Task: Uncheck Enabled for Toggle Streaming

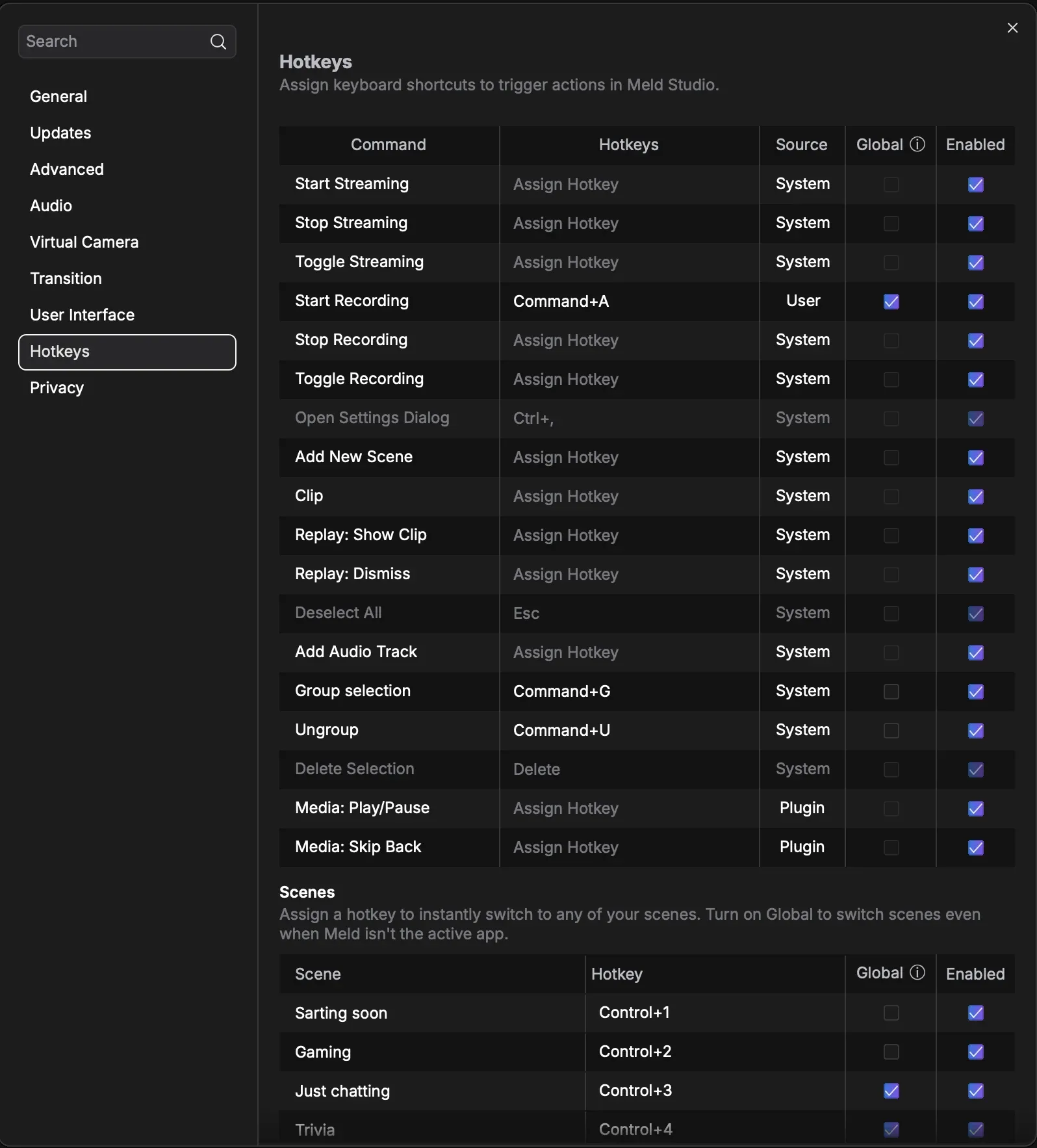Action: tap(976, 263)
